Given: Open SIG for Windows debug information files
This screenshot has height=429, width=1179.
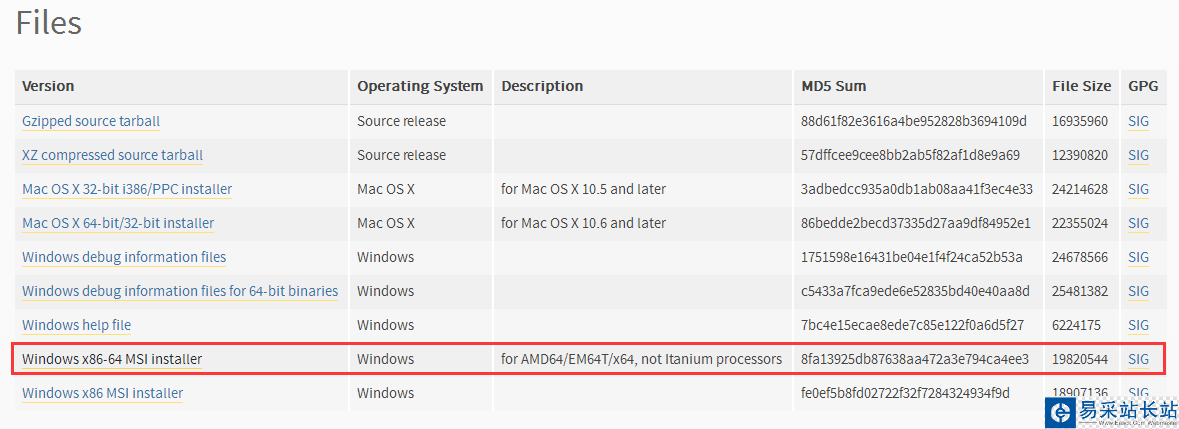Looking at the screenshot, I should click(1138, 257).
